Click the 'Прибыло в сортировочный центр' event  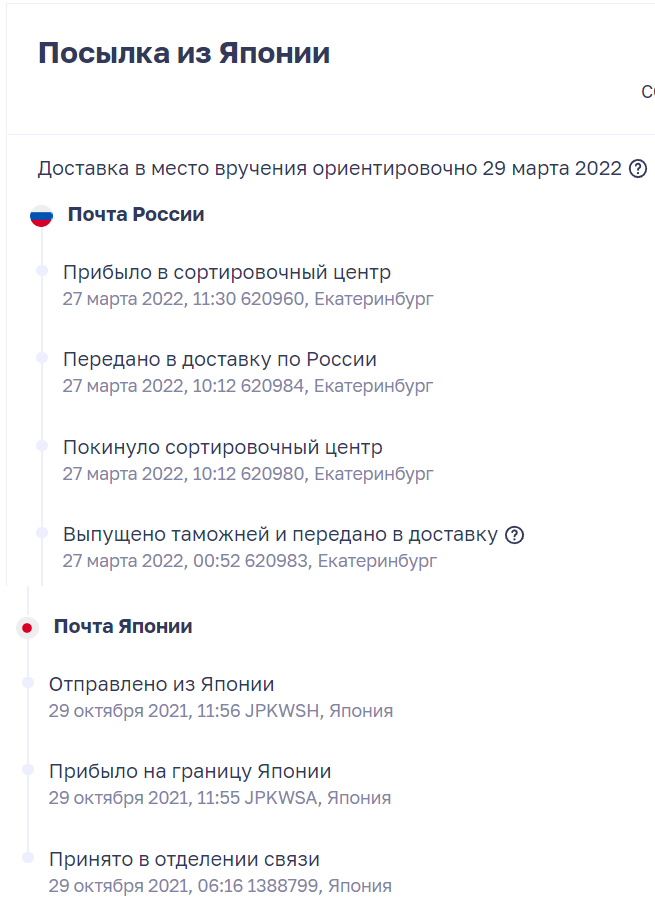click(227, 271)
